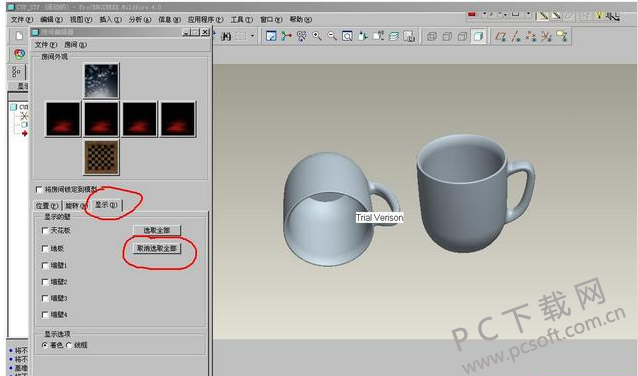Select the Shading display mode icon
The height and width of the screenshot is (376, 638).
[x=478, y=37]
